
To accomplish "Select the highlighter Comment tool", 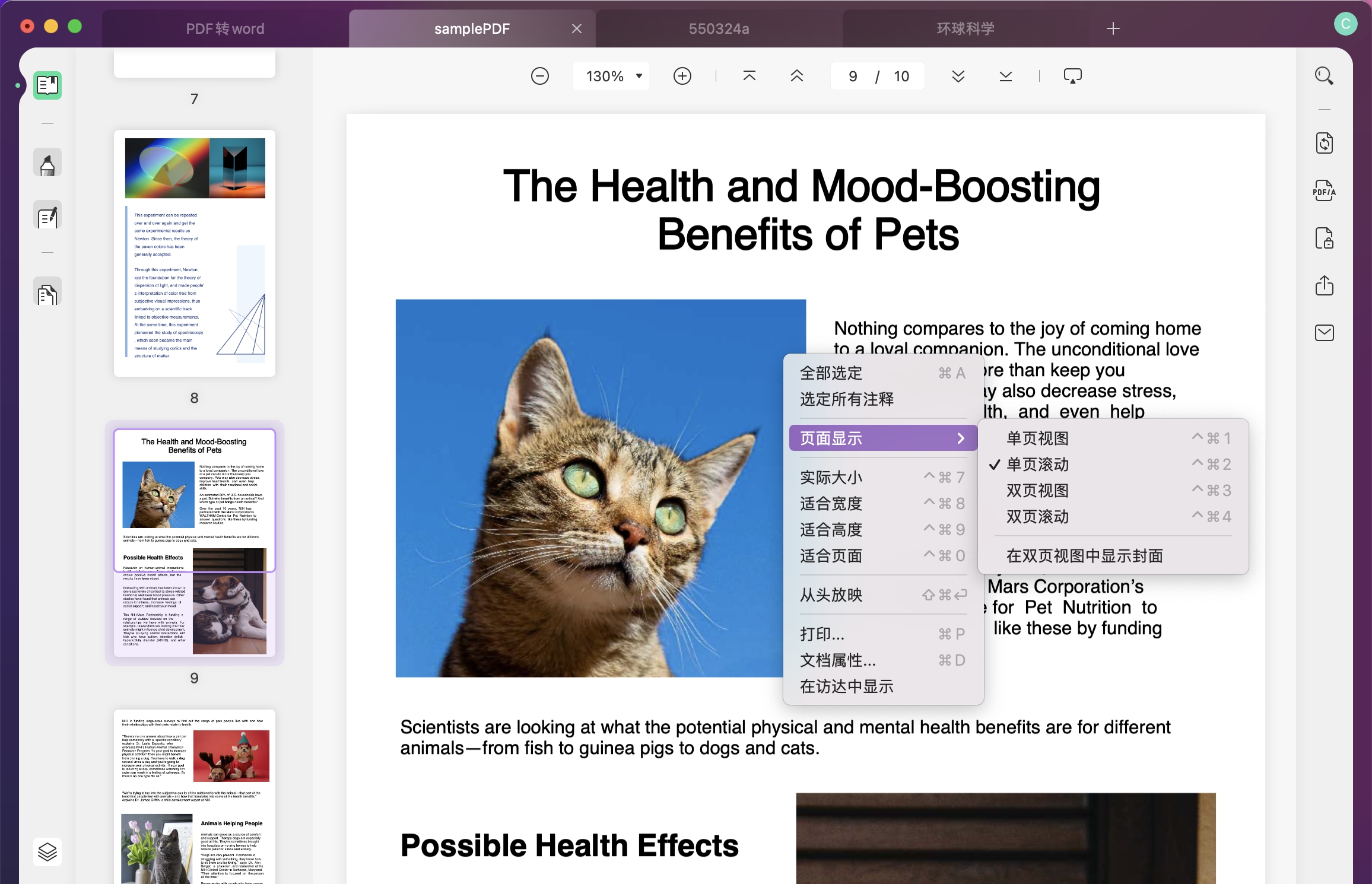I will [x=47, y=163].
